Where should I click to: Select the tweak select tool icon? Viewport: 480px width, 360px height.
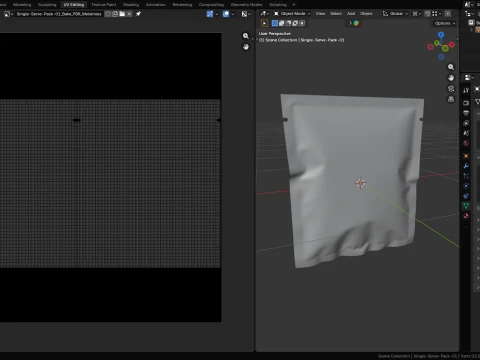[265, 23]
